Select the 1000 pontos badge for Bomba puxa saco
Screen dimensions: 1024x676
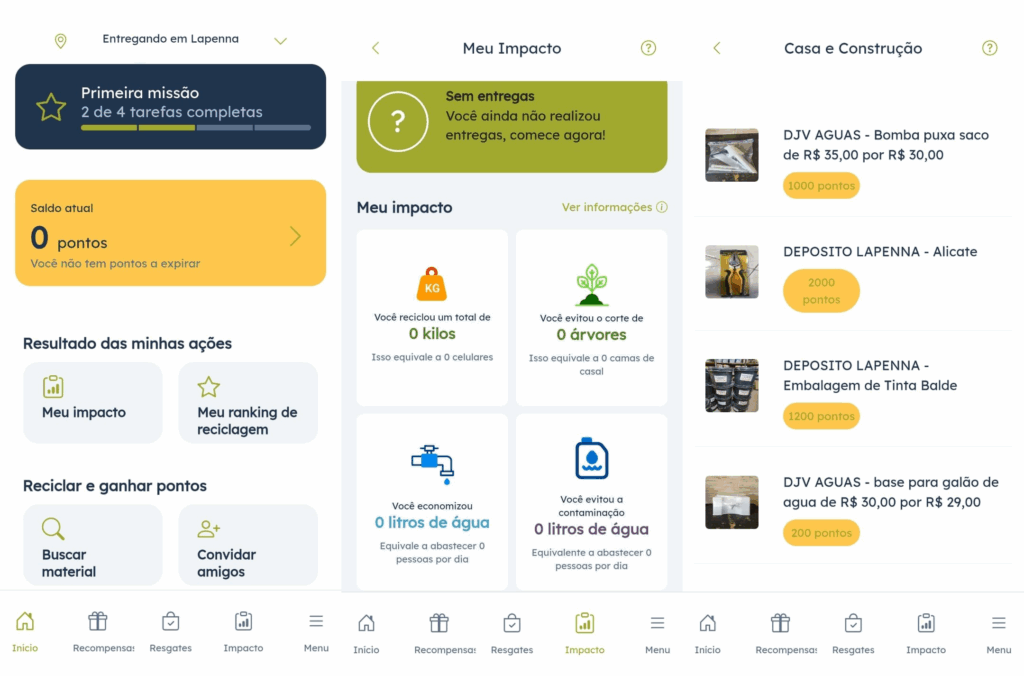[821, 186]
